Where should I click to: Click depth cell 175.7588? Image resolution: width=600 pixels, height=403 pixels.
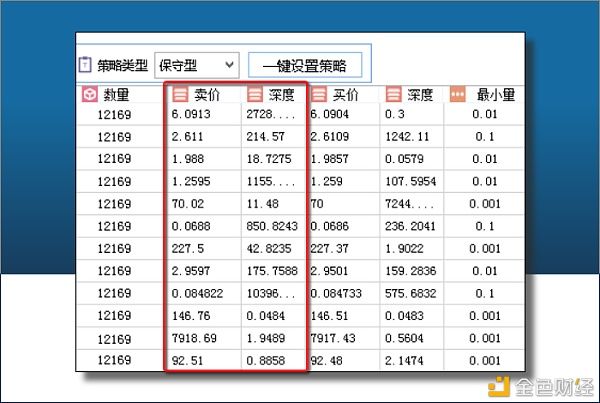[272, 271]
